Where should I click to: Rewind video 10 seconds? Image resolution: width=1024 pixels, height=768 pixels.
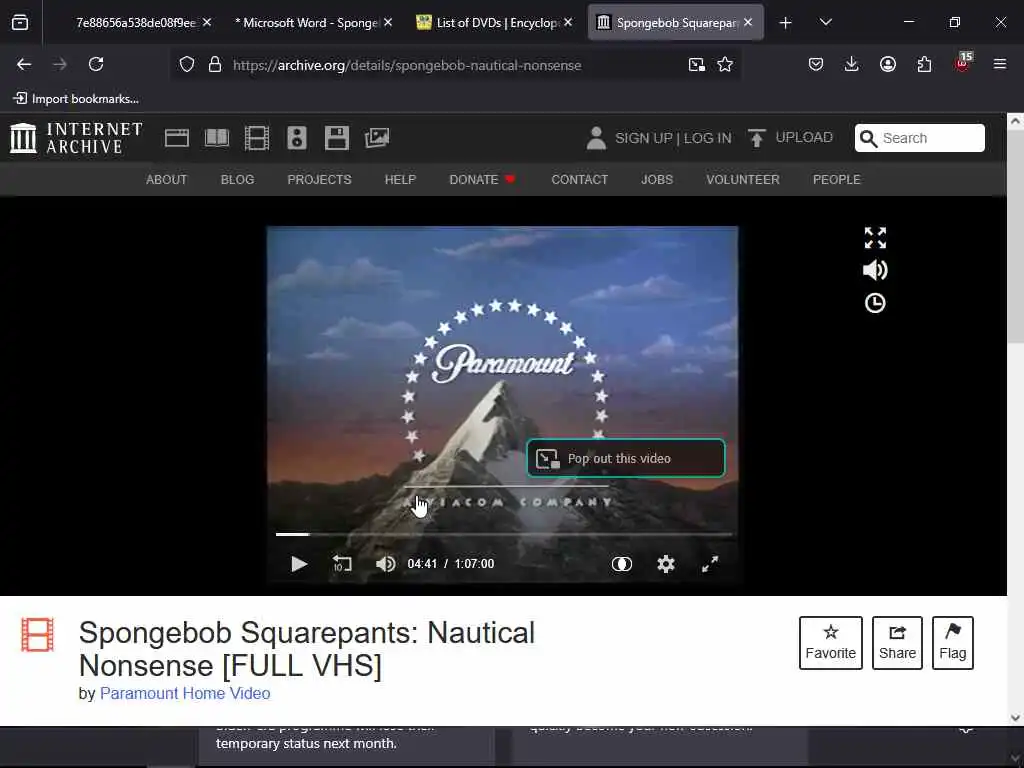coord(342,564)
